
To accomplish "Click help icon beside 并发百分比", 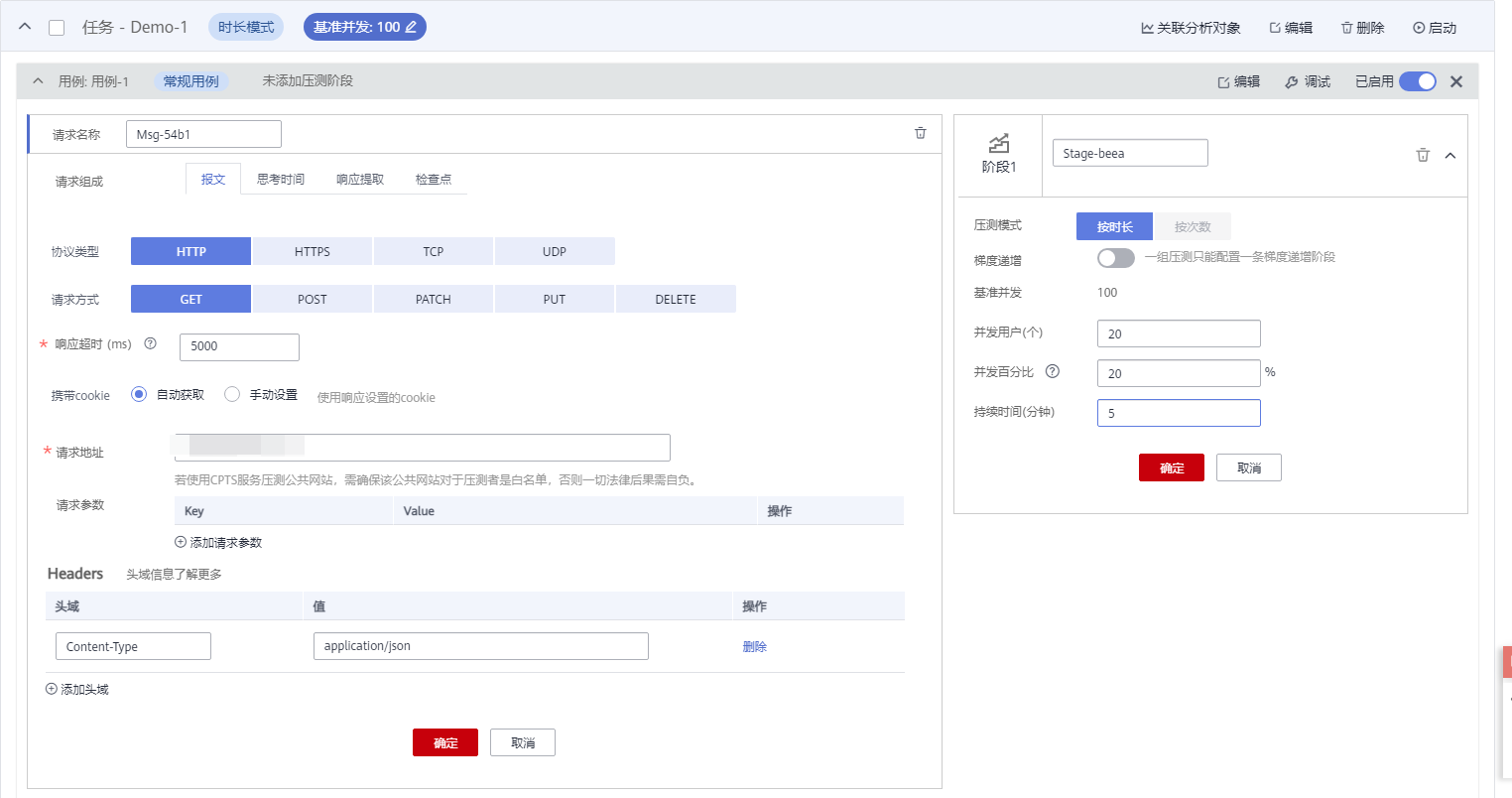I will coord(1053,371).
